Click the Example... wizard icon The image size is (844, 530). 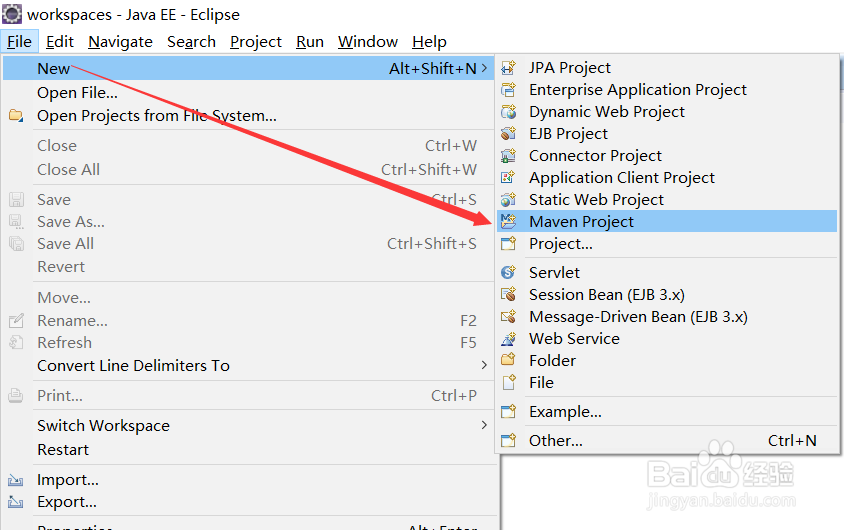509,412
